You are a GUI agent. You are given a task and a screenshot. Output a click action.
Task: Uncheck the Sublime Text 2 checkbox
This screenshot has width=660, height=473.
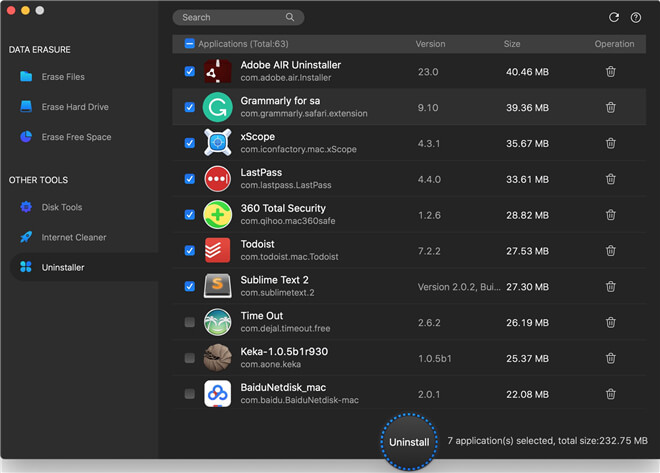coord(189,286)
